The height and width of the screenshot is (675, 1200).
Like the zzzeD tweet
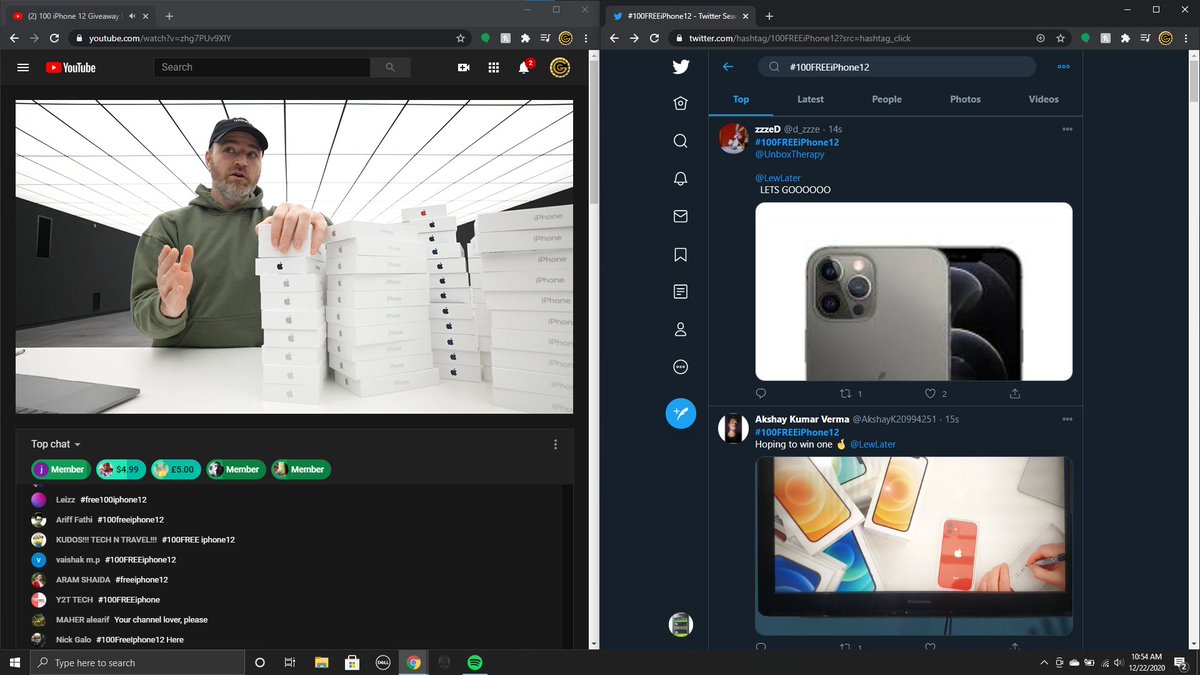point(930,394)
